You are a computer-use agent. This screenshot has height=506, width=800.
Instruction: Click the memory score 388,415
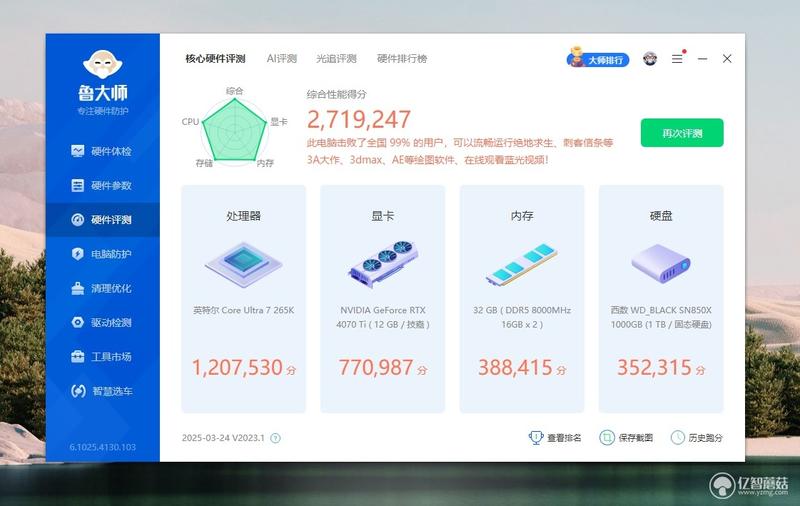[515, 367]
